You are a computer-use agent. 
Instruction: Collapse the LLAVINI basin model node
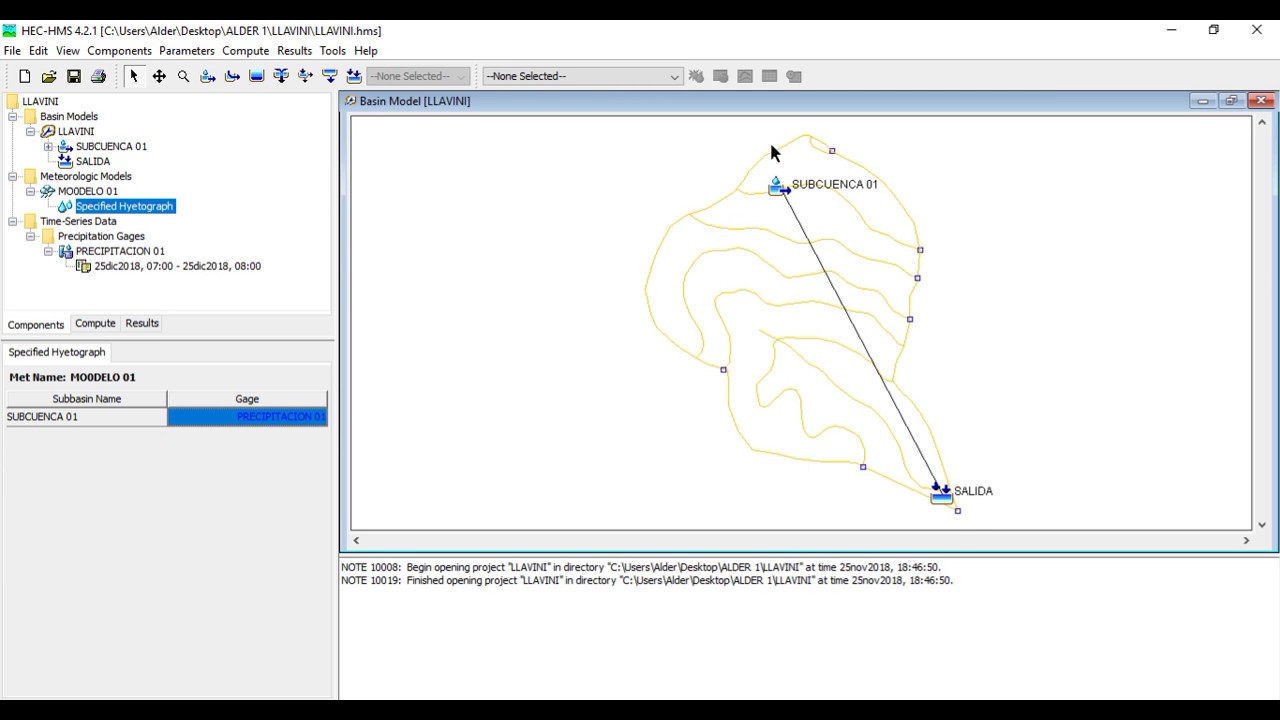coord(30,131)
